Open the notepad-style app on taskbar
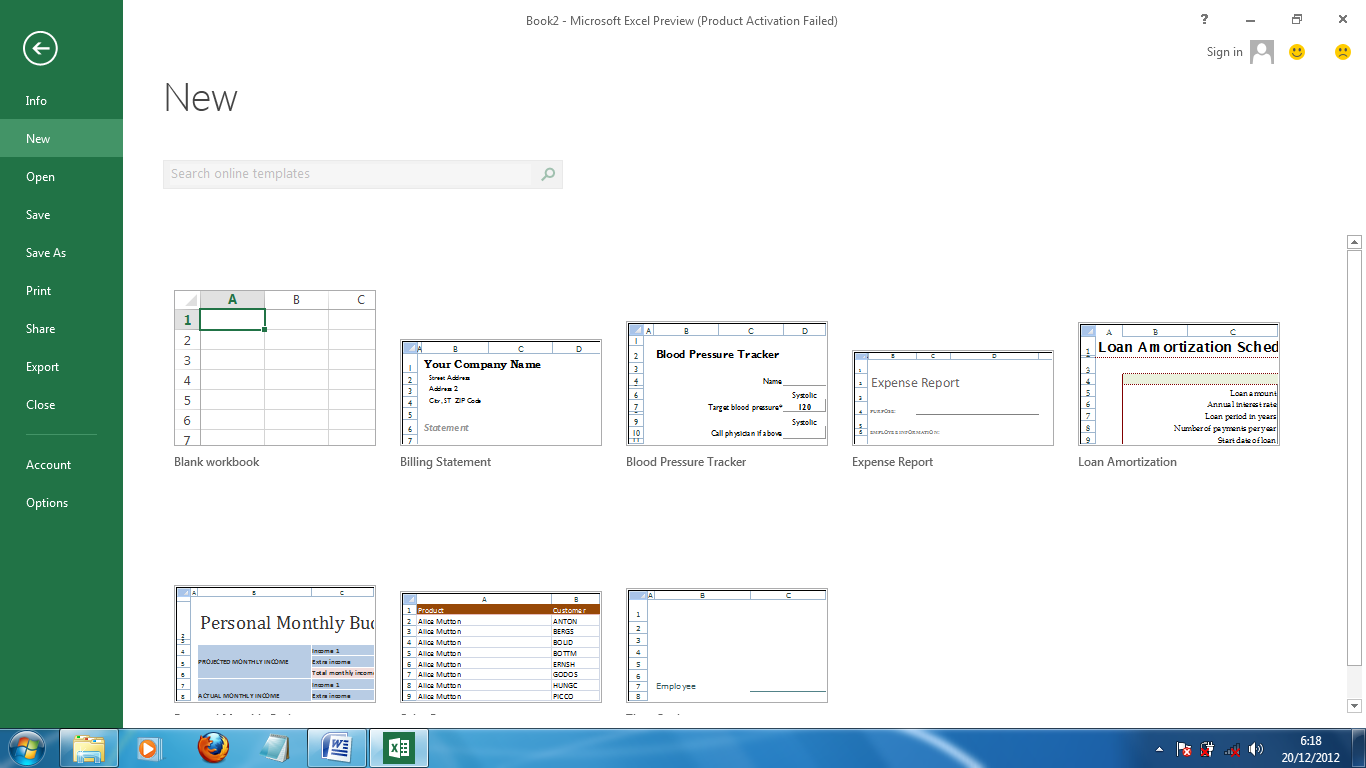 coord(274,748)
